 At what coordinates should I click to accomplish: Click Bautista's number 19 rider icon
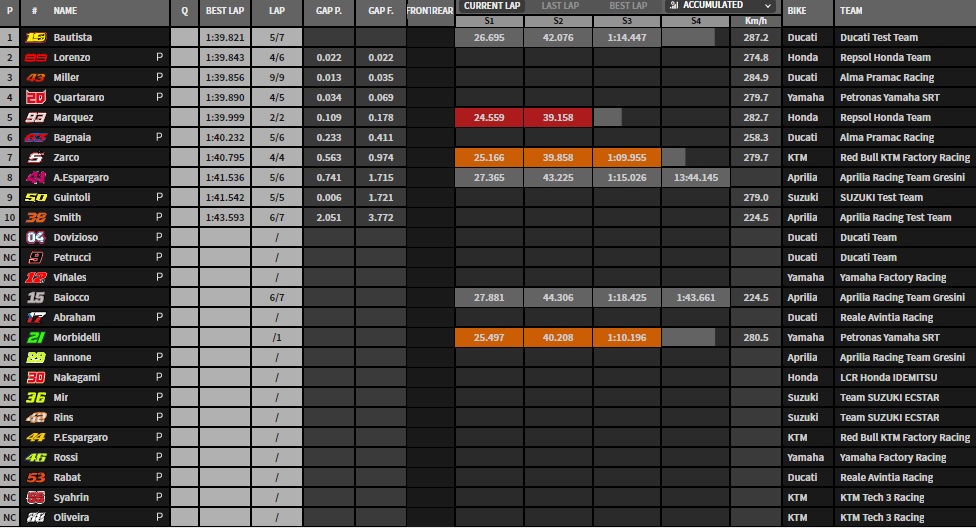click(x=35, y=37)
